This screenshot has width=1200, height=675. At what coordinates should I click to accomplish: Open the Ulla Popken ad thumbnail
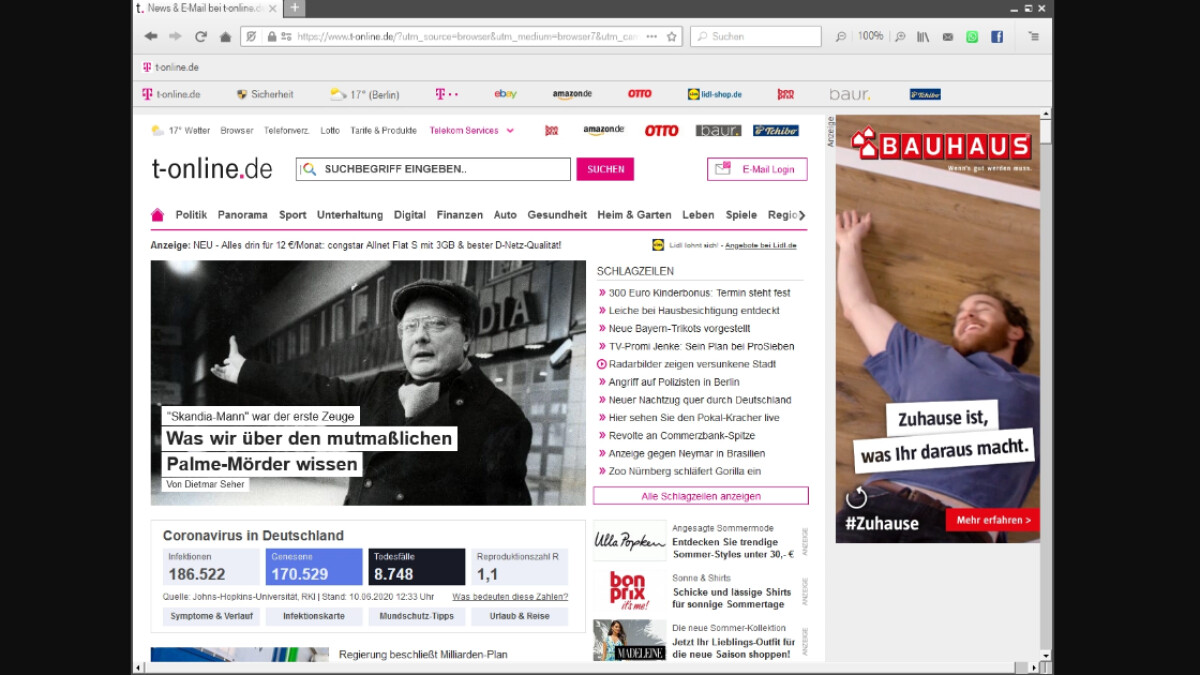coord(630,541)
